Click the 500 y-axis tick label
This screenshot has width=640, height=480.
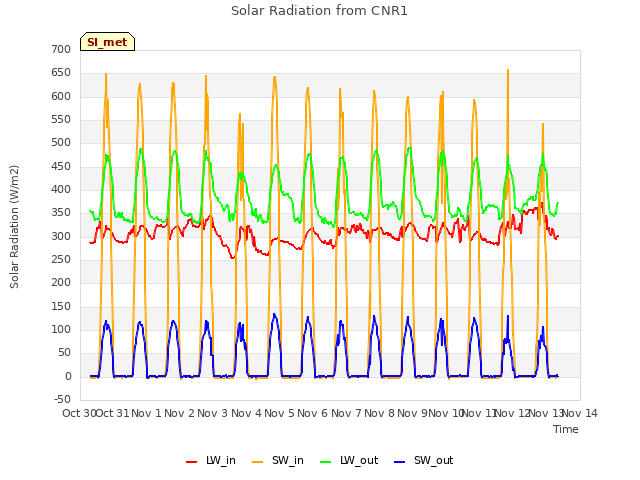tap(61, 142)
